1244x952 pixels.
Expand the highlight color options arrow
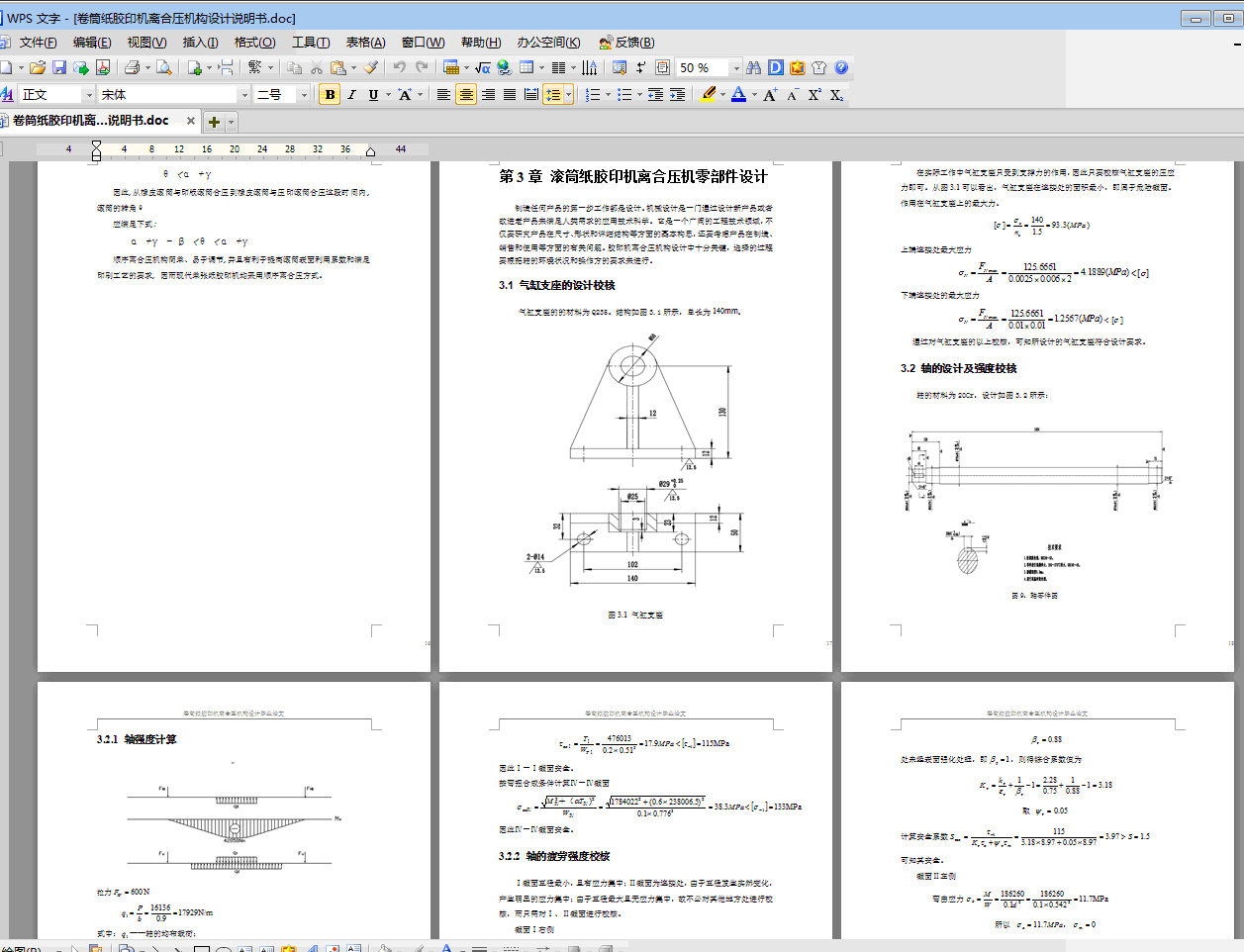click(x=722, y=95)
